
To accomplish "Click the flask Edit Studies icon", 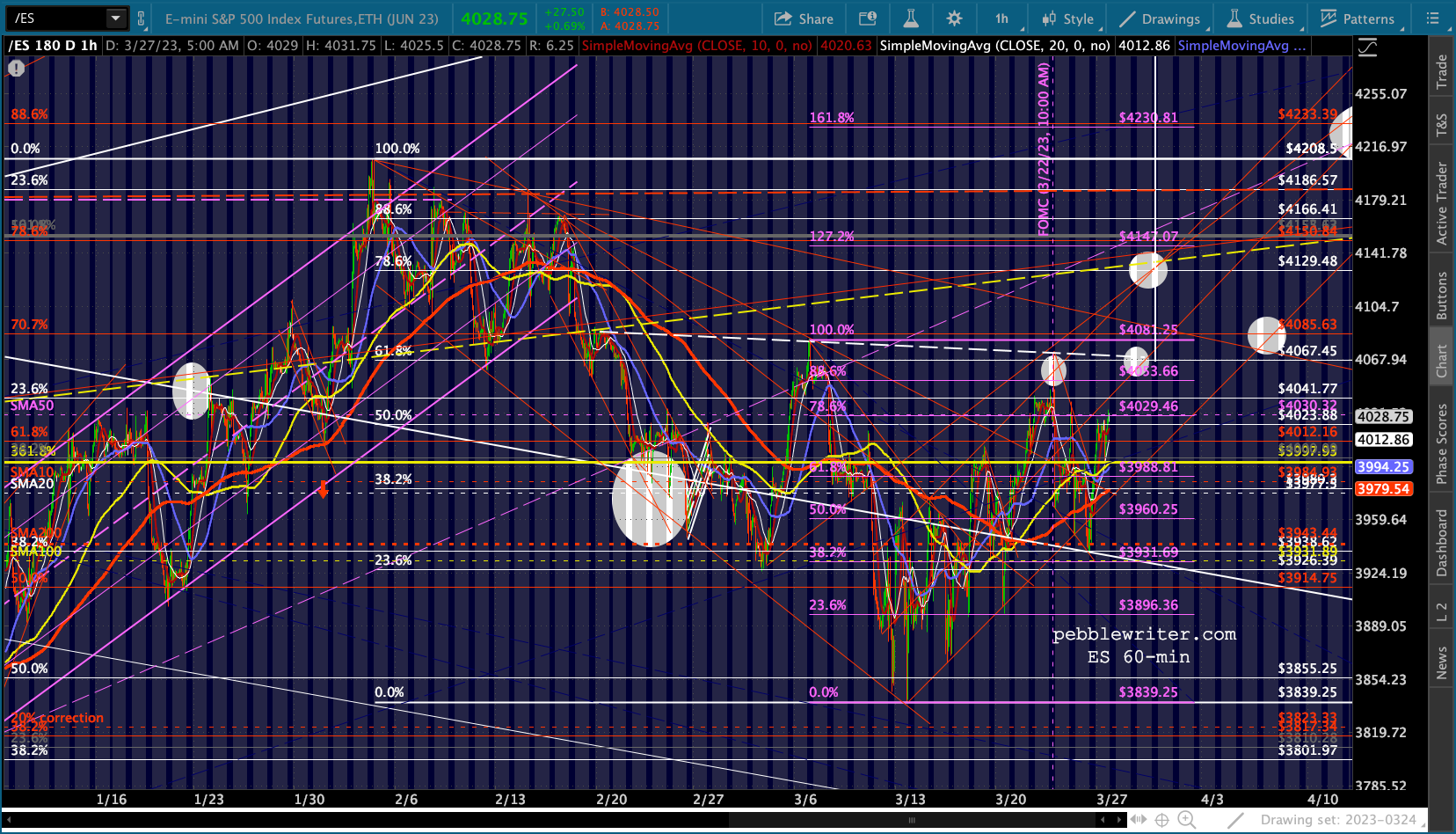I will pos(911,18).
